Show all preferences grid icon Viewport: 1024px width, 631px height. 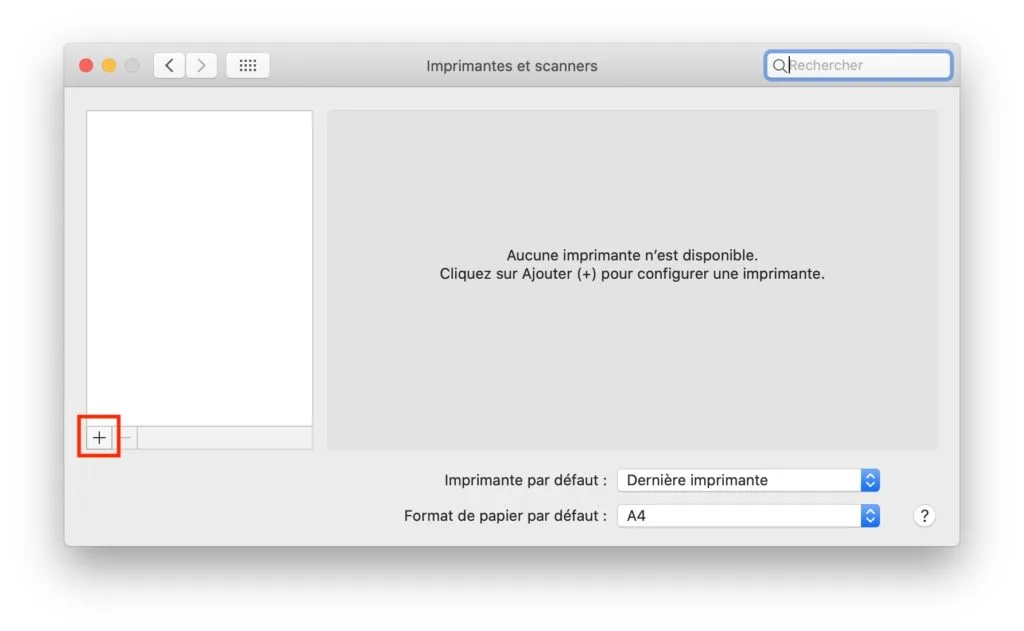point(248,65)
